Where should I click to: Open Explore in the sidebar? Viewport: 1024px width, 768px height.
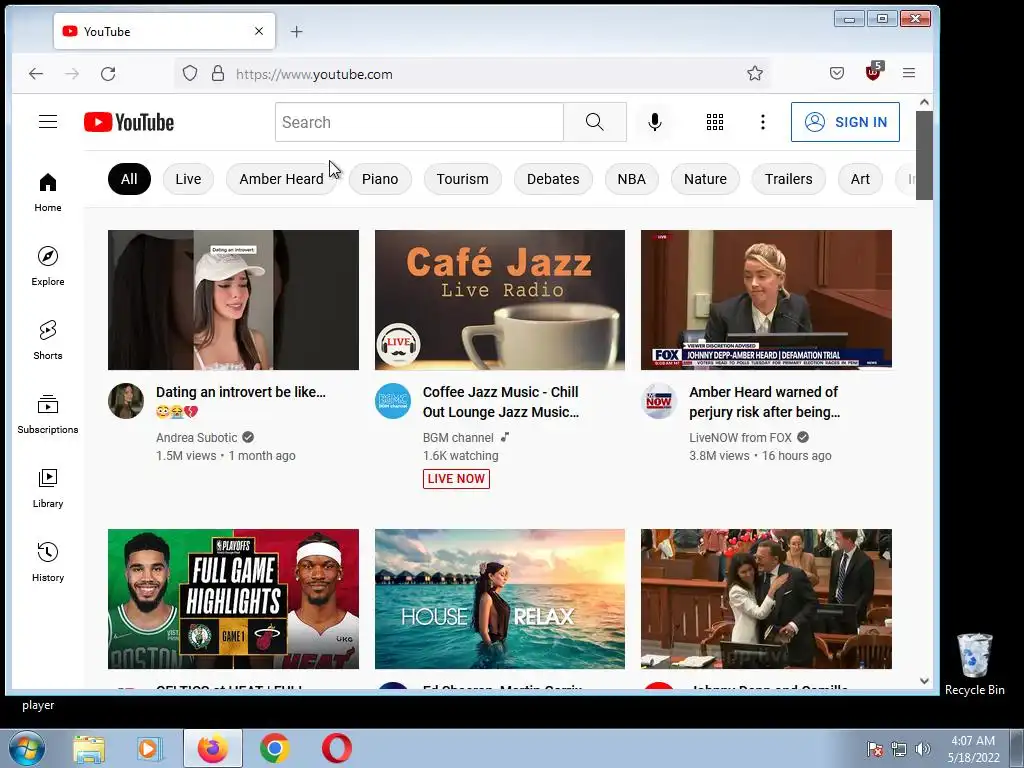pos(48,266)
